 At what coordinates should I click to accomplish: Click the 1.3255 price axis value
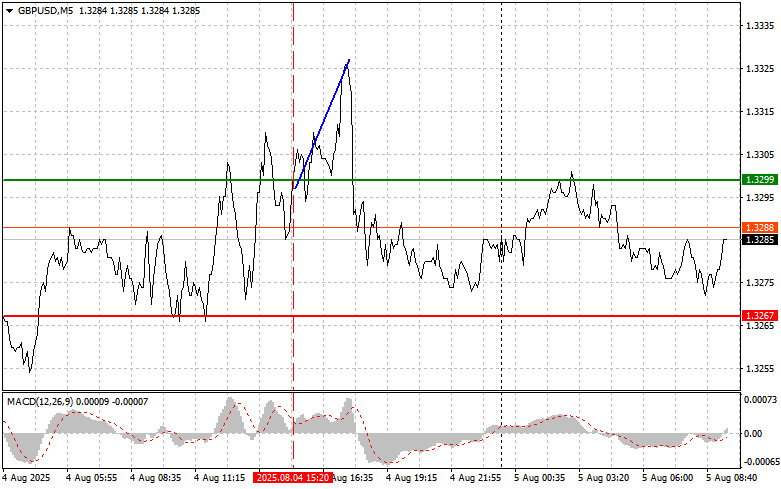tap(760, 368)
